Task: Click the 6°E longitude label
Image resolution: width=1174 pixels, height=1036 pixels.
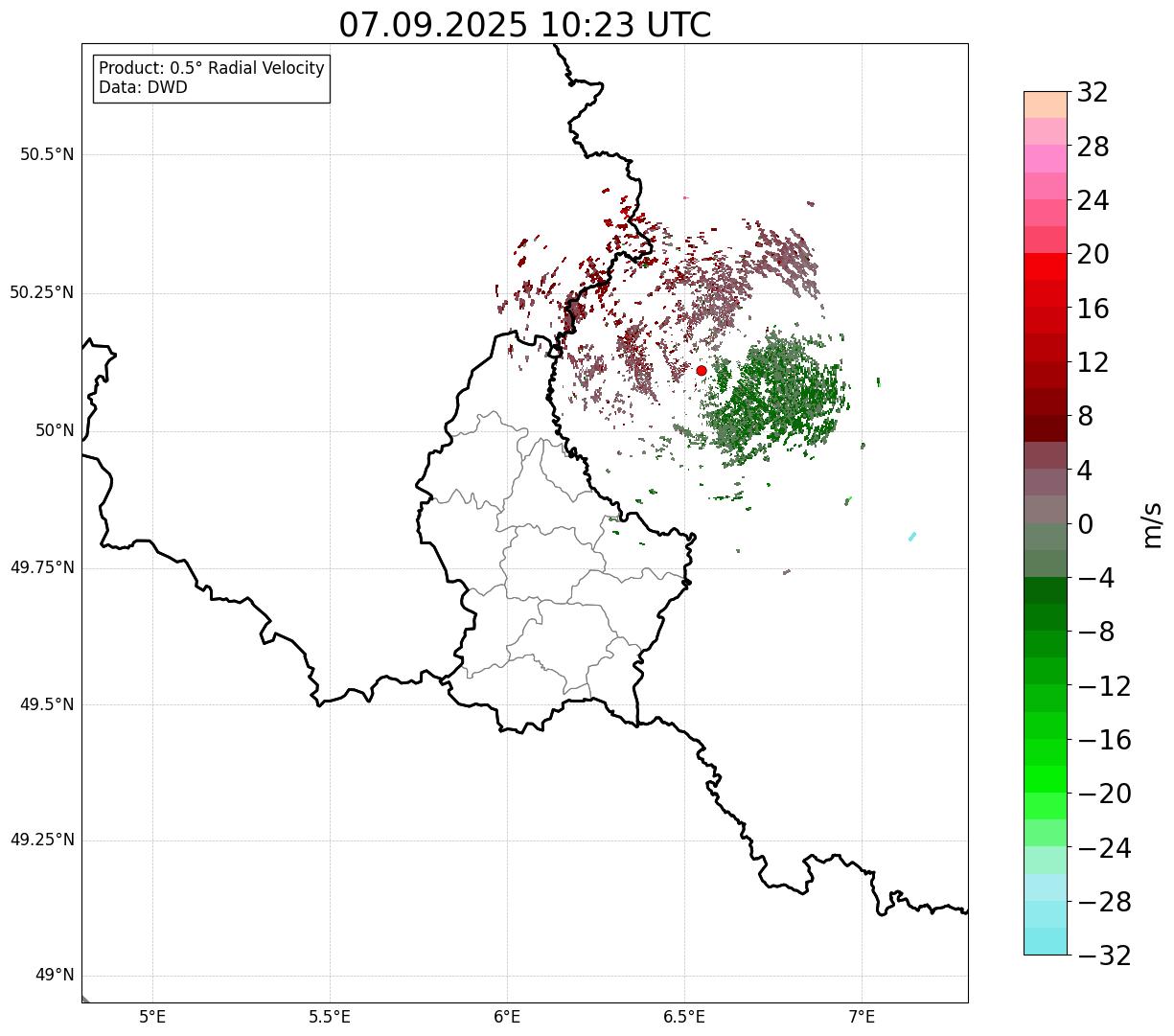Action: click(x=507, y=1017)
